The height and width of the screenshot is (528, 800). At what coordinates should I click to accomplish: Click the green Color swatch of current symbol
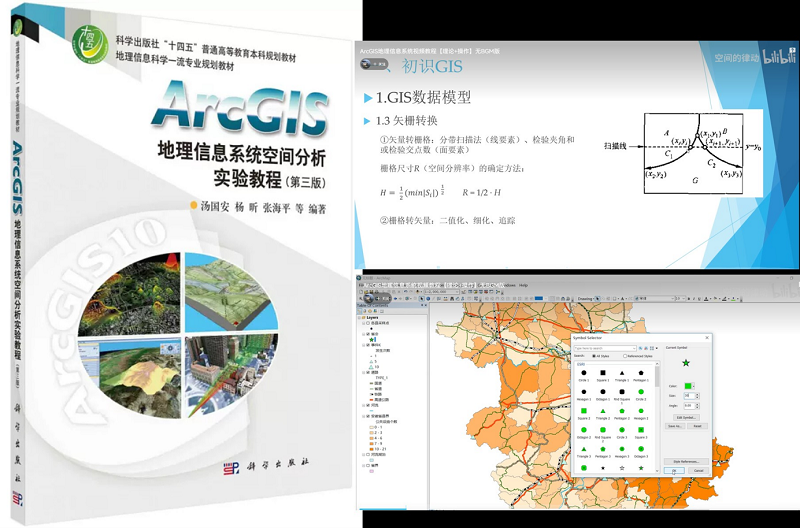point(688,386)
